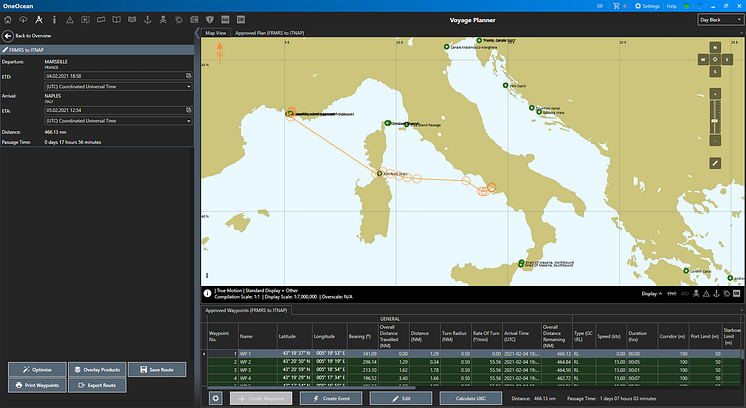746x408 pixels.
Task: Click the Print Waypoints button
Action: click(x=37, y=385)
